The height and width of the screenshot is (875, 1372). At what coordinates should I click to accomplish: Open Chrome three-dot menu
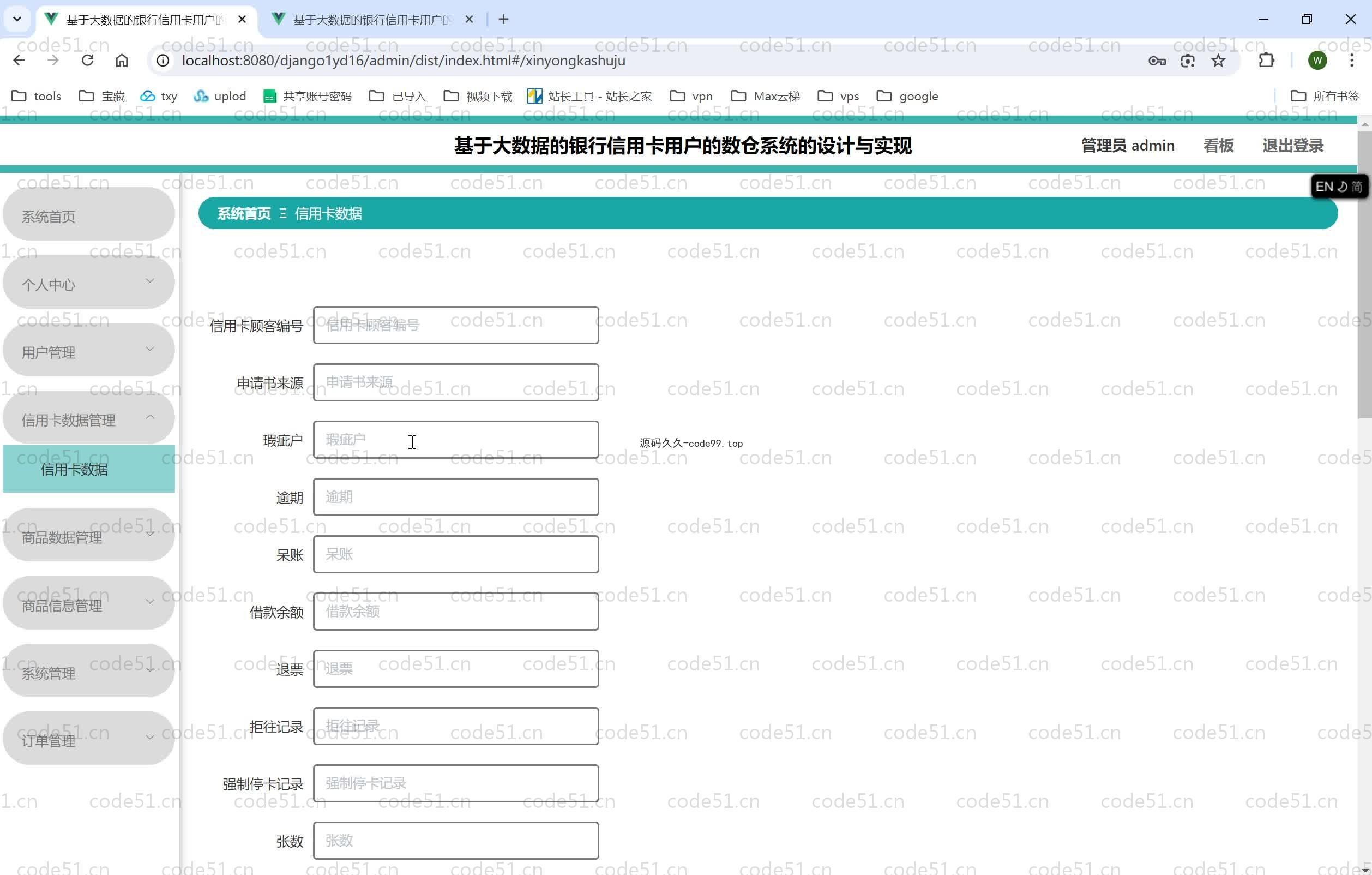(x=1351, y=61)
